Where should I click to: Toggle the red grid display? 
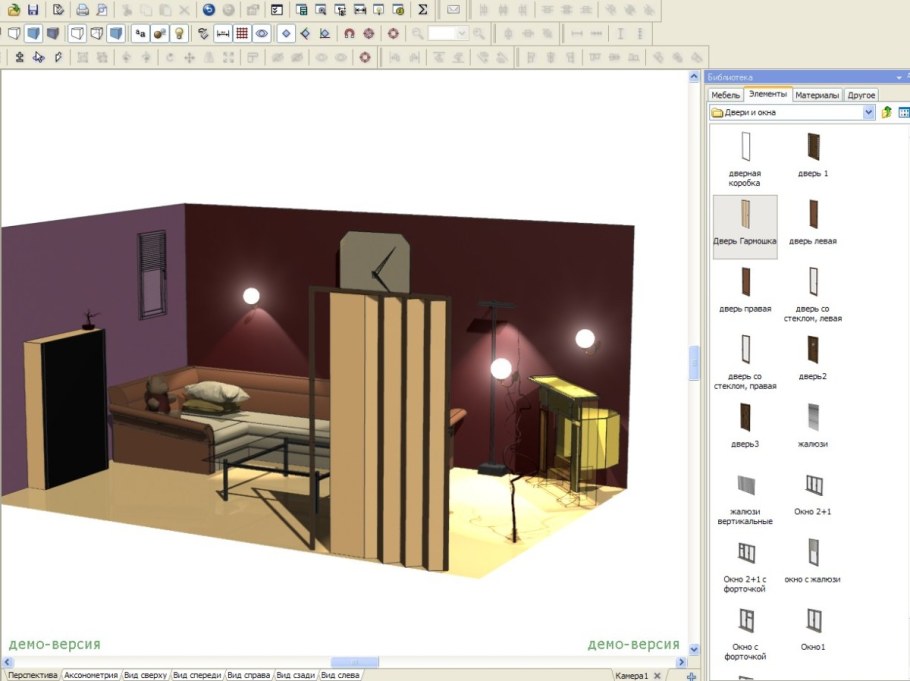[x=242, y=33]
